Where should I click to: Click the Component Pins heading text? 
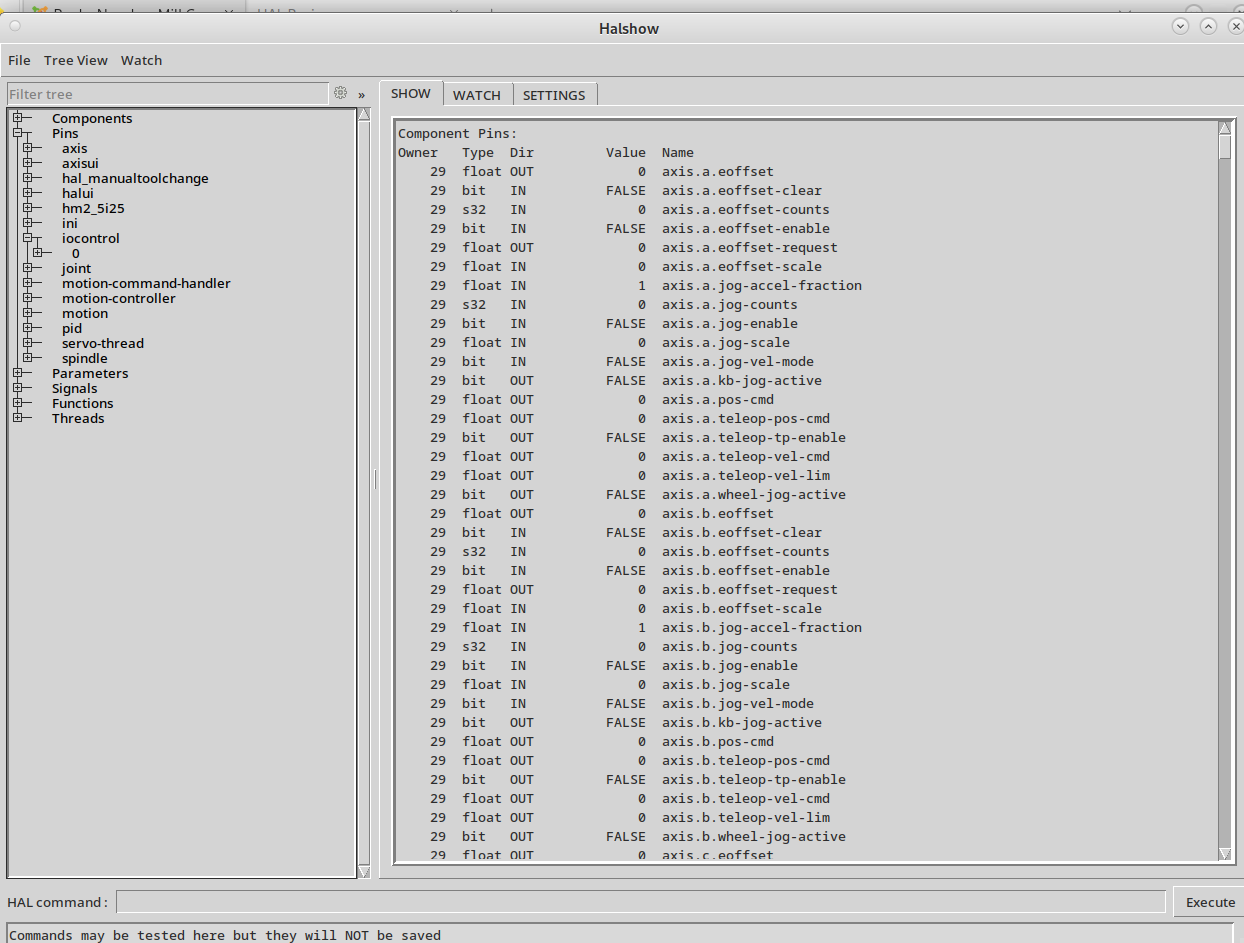[x=458, y=133]
